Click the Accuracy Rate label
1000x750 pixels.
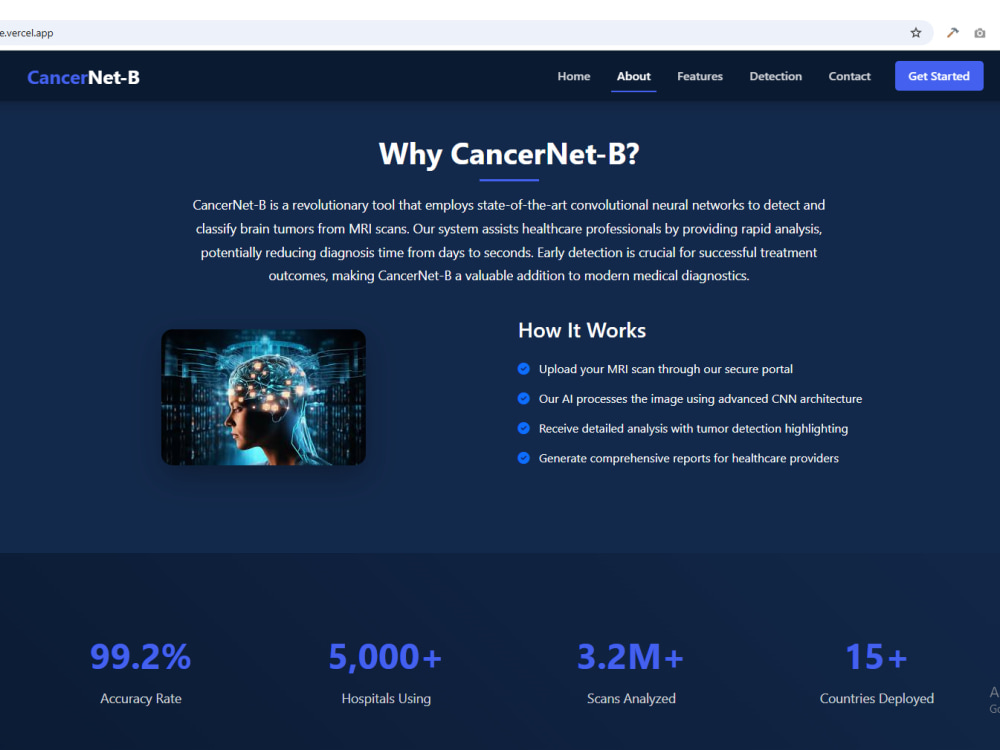[141, 698]
